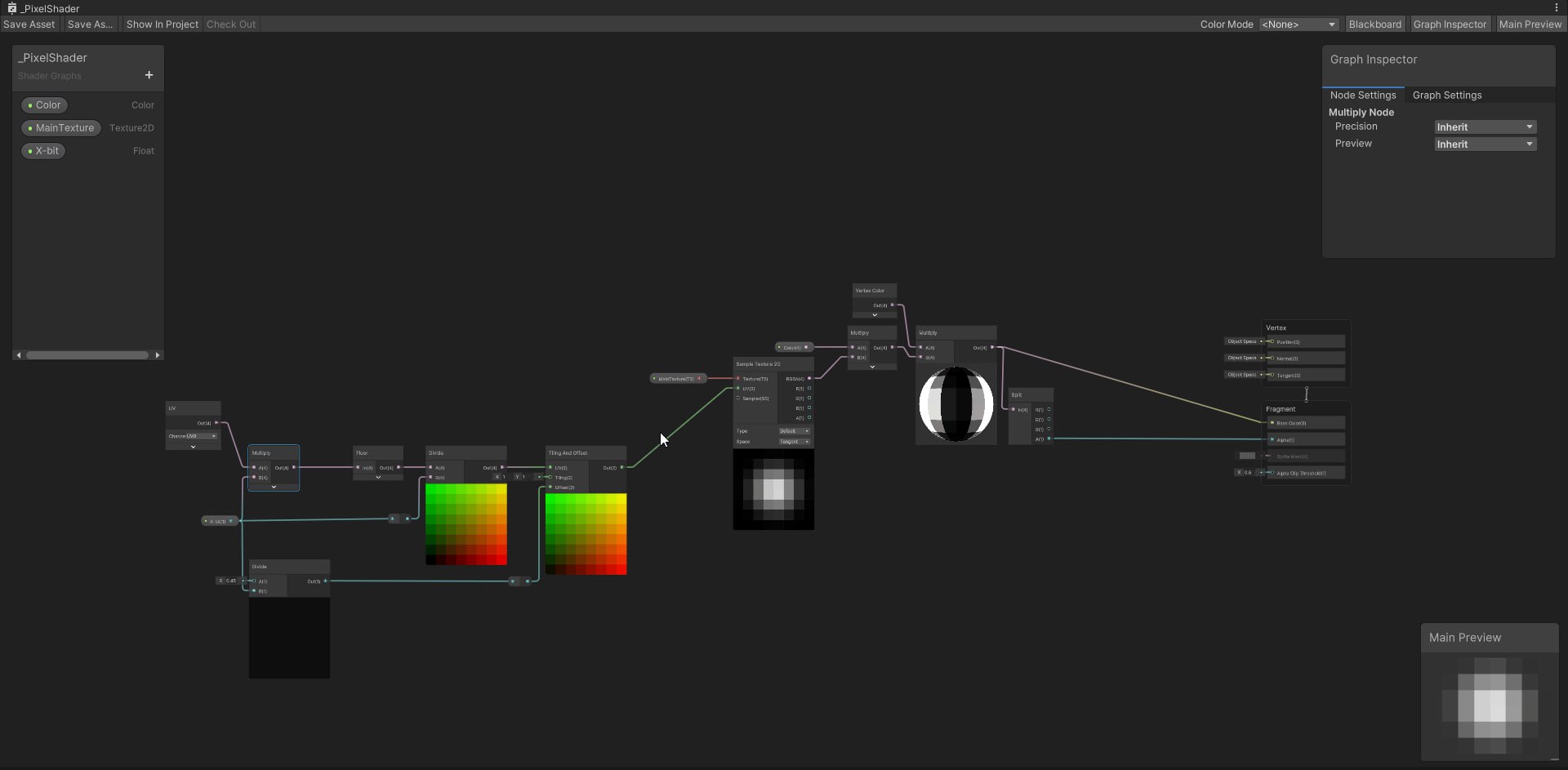
Task: Click Fragment Alpha(1) input port
Action: [x=1272, y=440]
